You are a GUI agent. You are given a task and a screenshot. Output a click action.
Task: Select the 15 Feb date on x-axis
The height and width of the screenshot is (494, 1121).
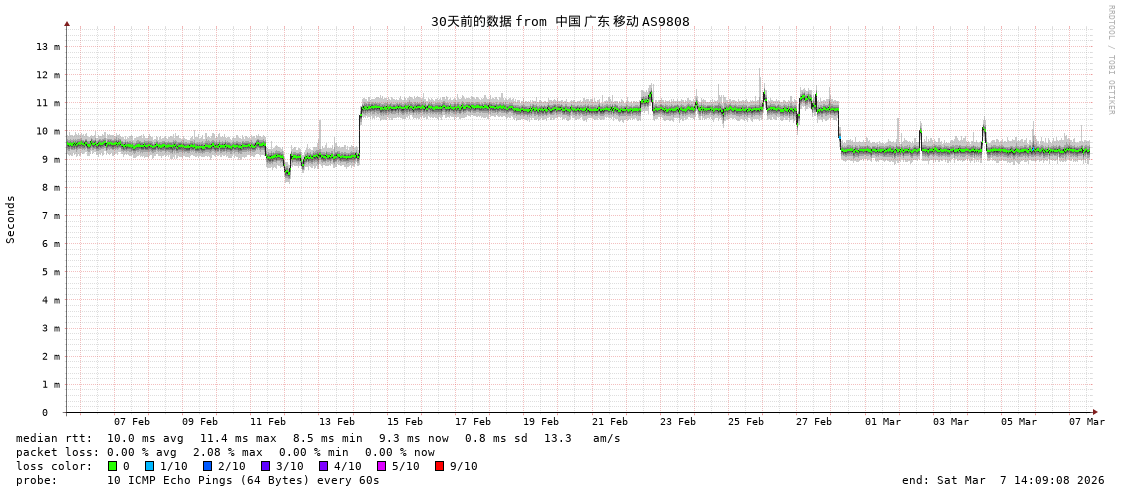[404, 422]
